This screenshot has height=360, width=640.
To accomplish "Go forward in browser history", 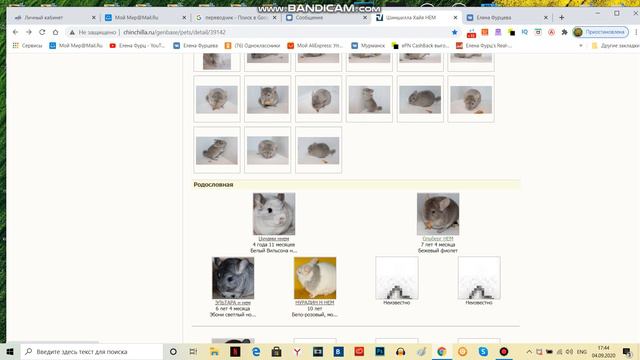I will pyautogui.click(x=29, y=32).
